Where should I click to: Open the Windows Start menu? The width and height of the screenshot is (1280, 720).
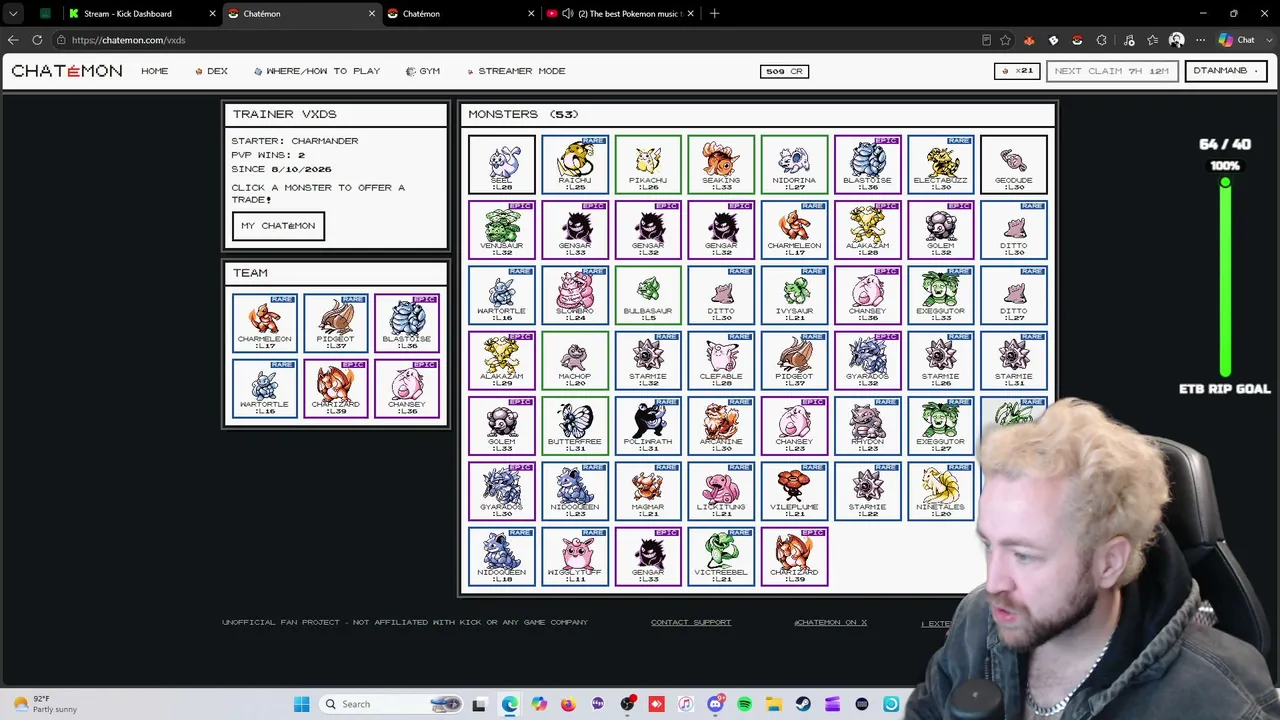pos(301,704)
